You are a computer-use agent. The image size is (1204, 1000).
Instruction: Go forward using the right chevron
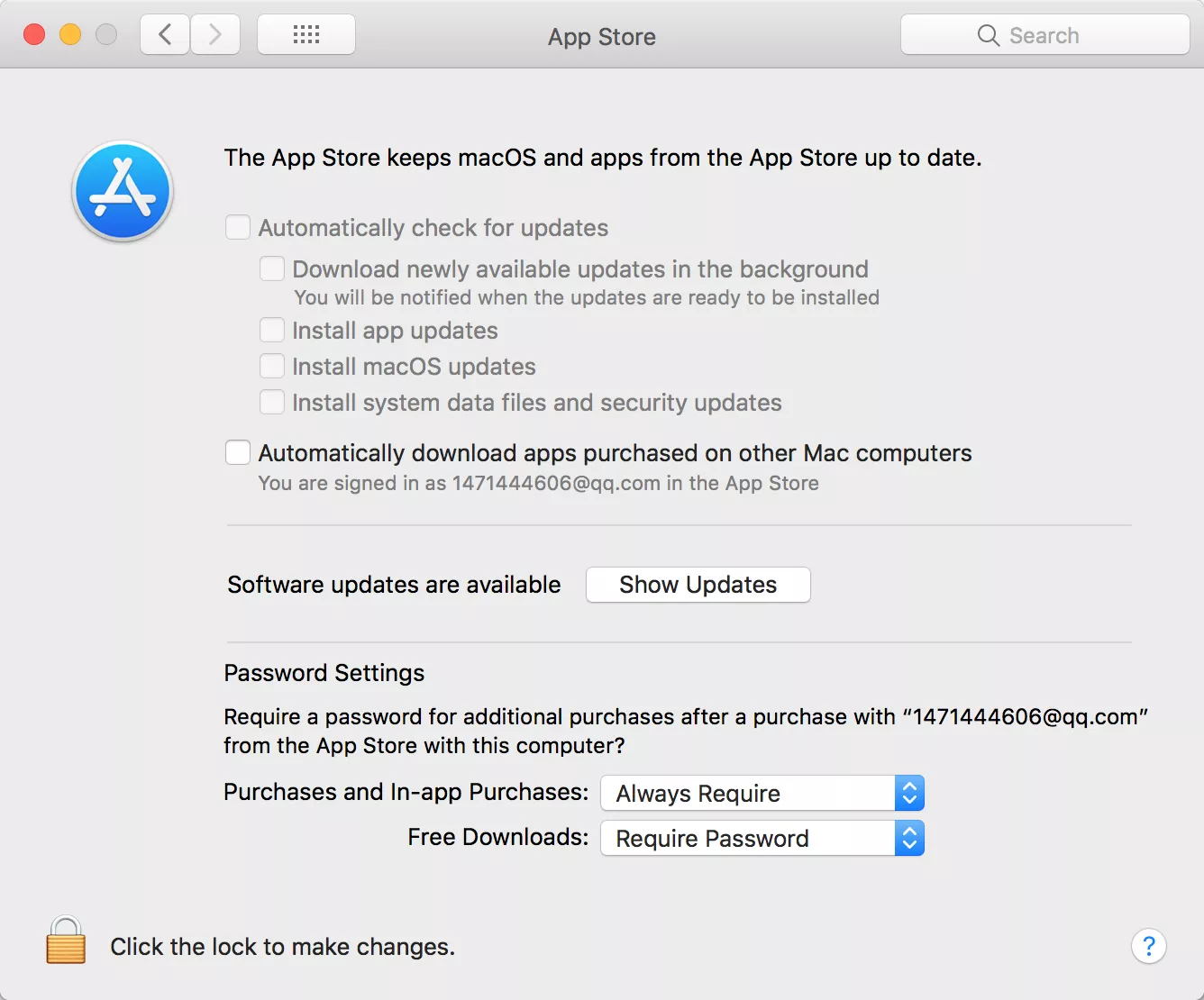(215, 35)
